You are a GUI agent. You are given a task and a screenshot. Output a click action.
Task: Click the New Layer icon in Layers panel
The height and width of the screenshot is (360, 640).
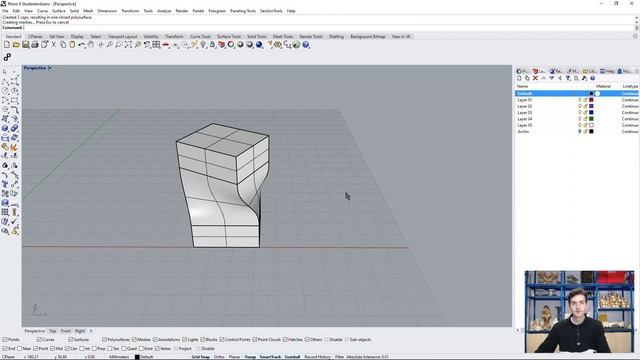519,78
